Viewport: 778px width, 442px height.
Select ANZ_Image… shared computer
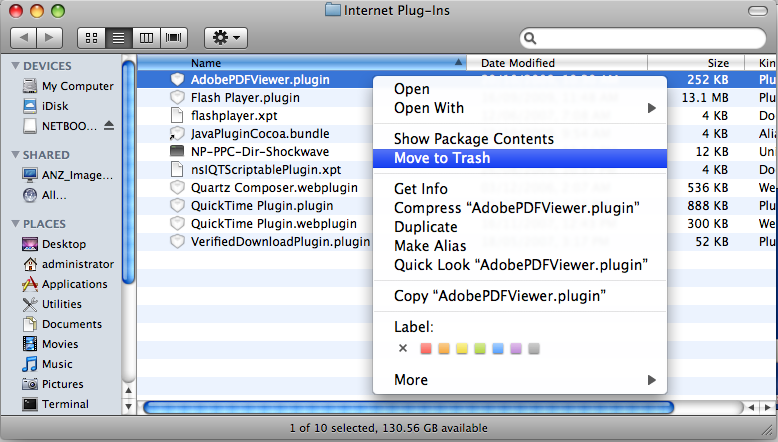[67, 175]
